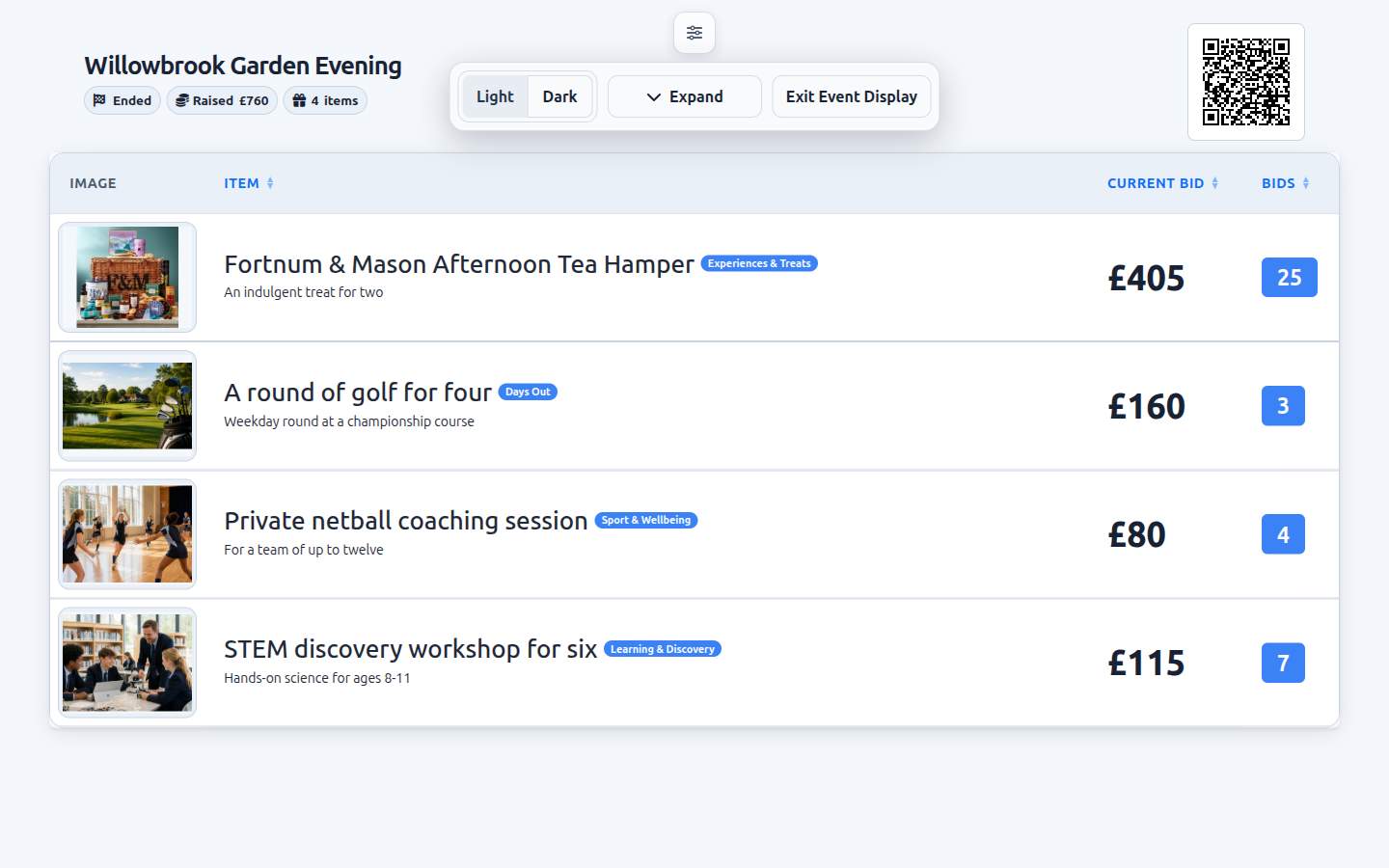Click the sort arrows next to CURRENT BID
This screenshot has width=1389, height=868.
[1215, 183]
